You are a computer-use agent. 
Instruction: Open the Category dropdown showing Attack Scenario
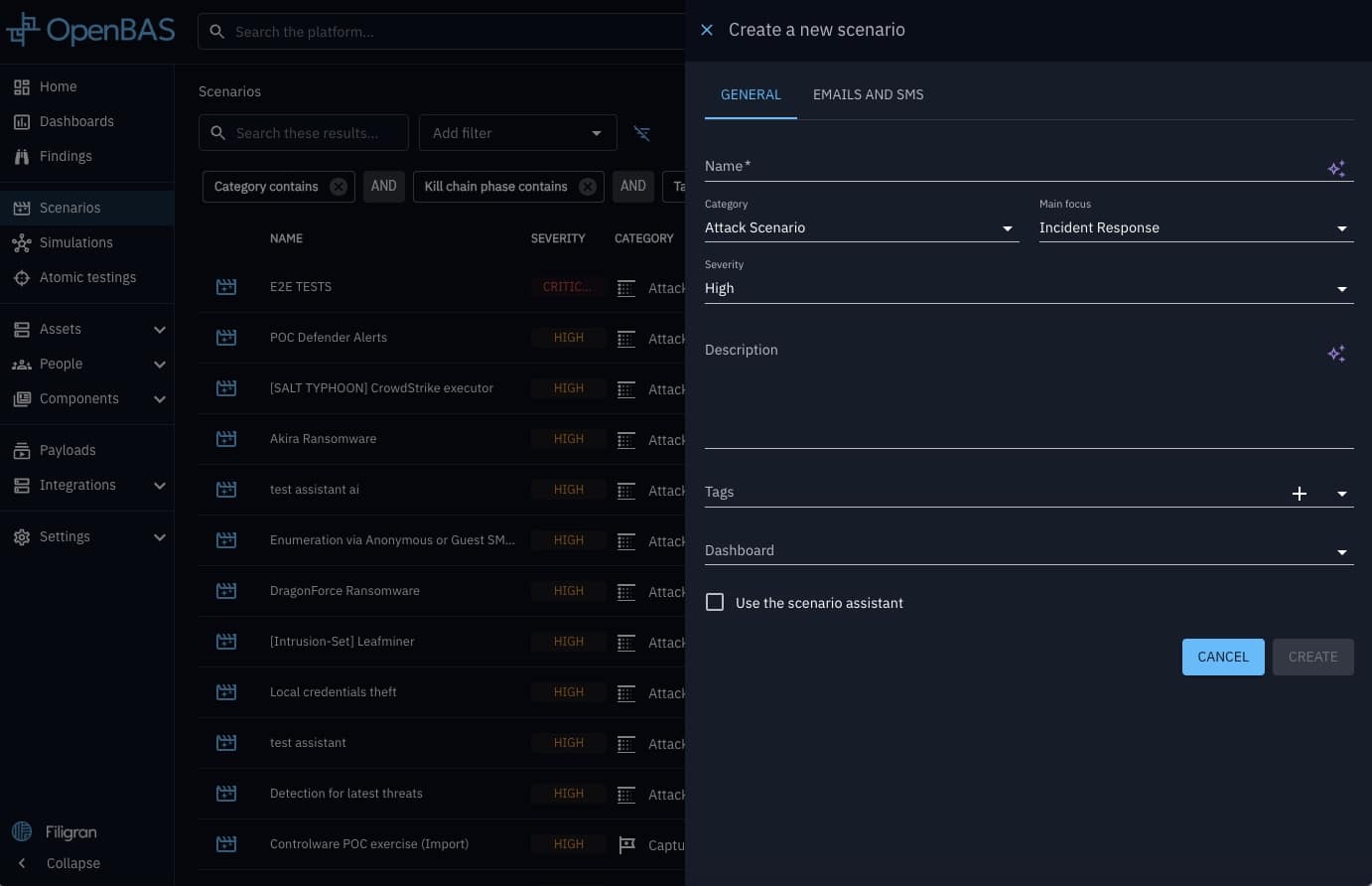pos(861,227)
